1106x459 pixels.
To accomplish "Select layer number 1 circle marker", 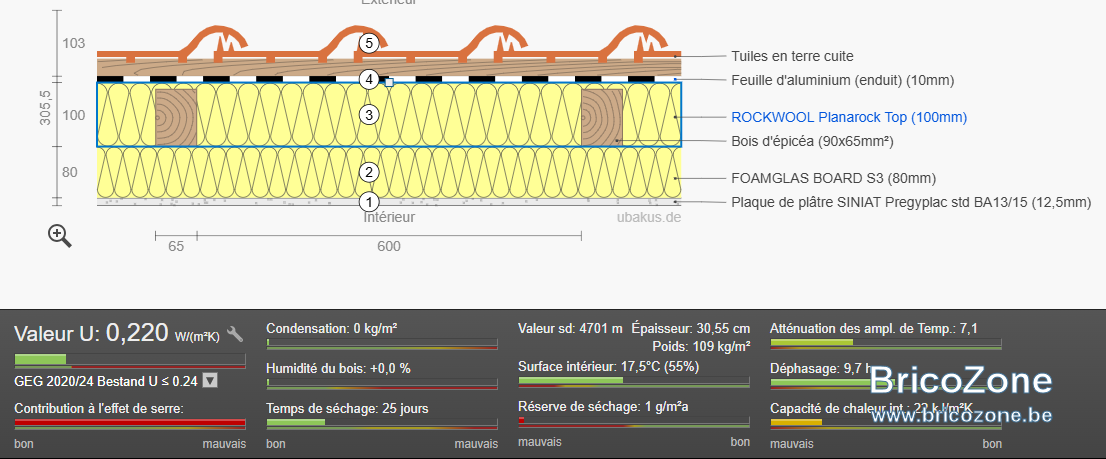I will 369,202.
